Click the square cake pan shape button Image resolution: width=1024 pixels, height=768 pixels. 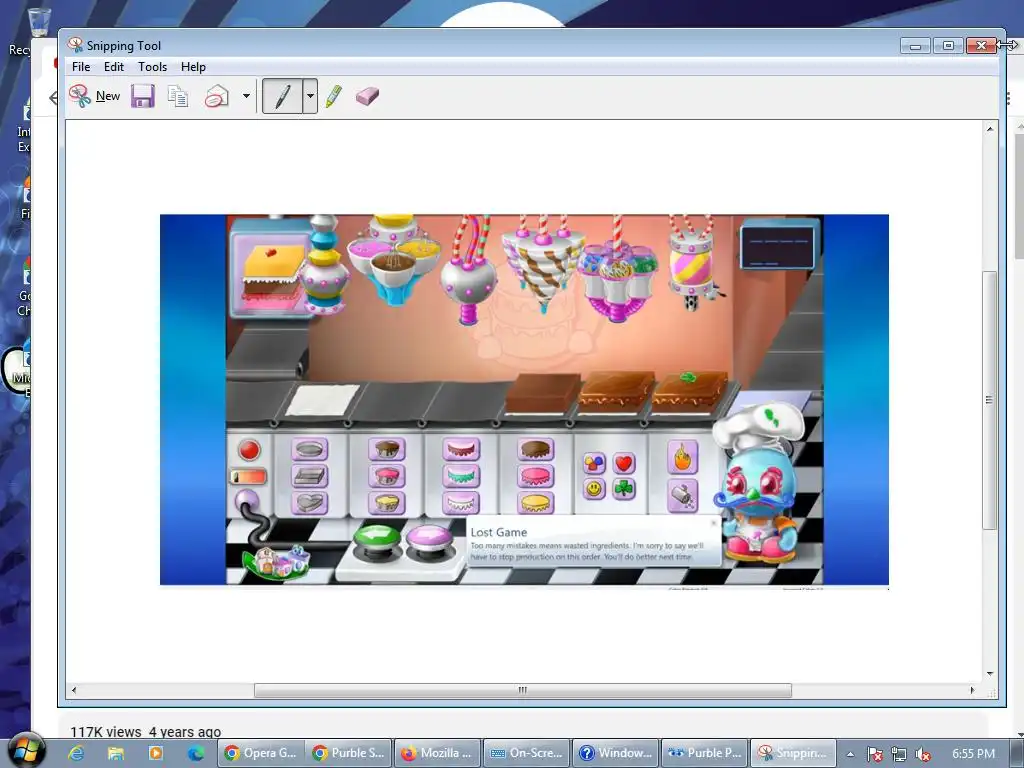(310, 476)
